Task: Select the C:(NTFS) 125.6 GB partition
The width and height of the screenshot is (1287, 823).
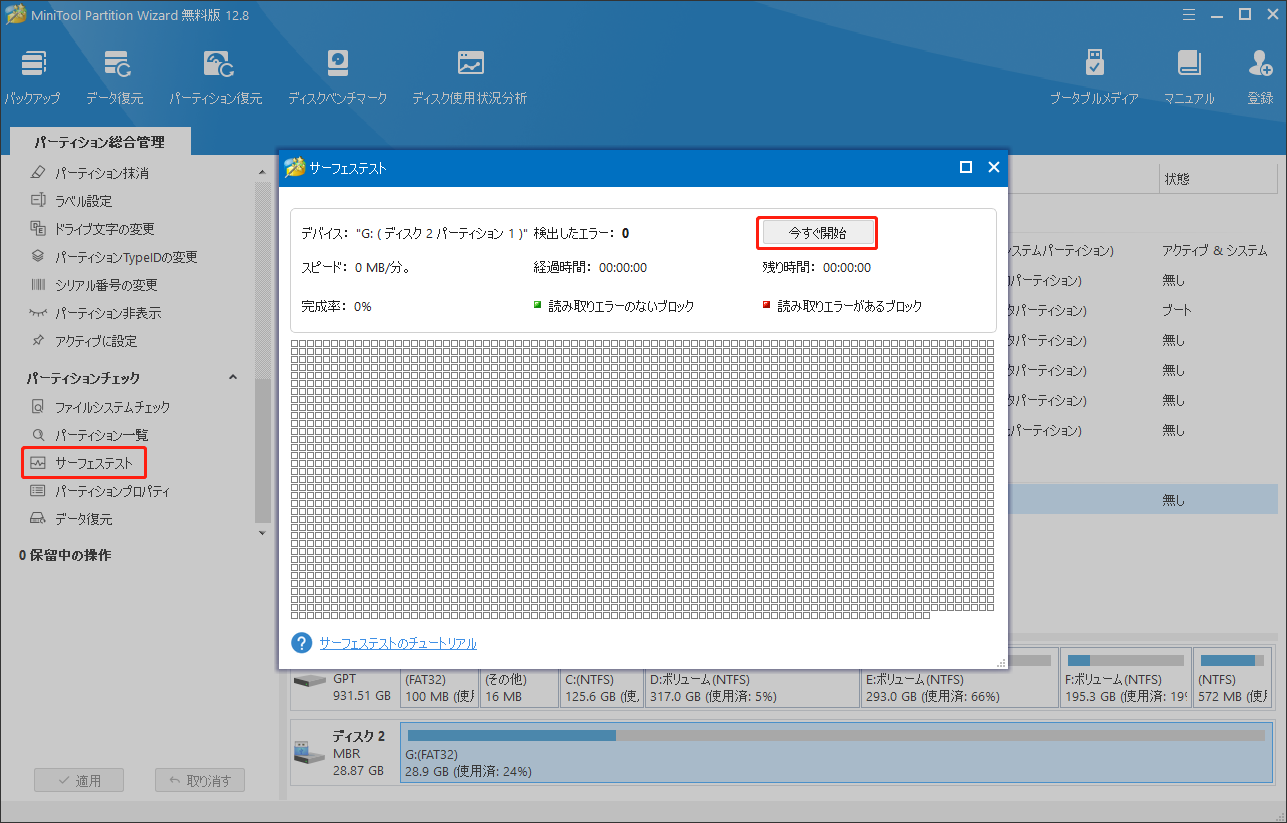Action: coord(600,687)
